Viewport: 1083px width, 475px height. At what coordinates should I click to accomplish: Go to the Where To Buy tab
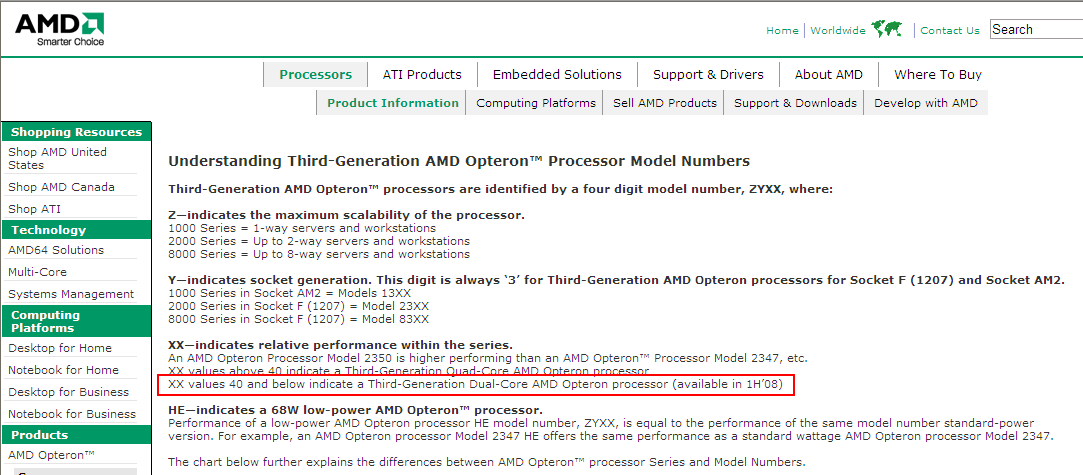tap(937, 75)
